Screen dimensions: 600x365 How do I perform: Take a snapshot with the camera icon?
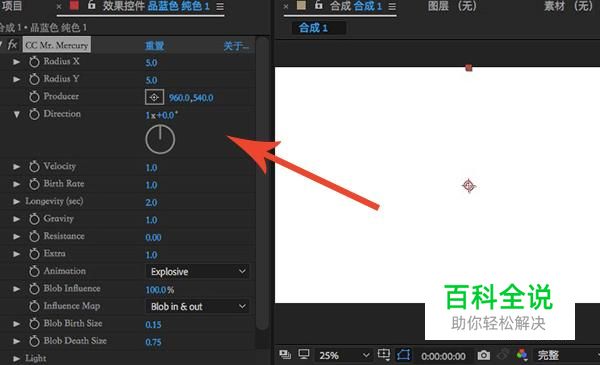point(484,355)
